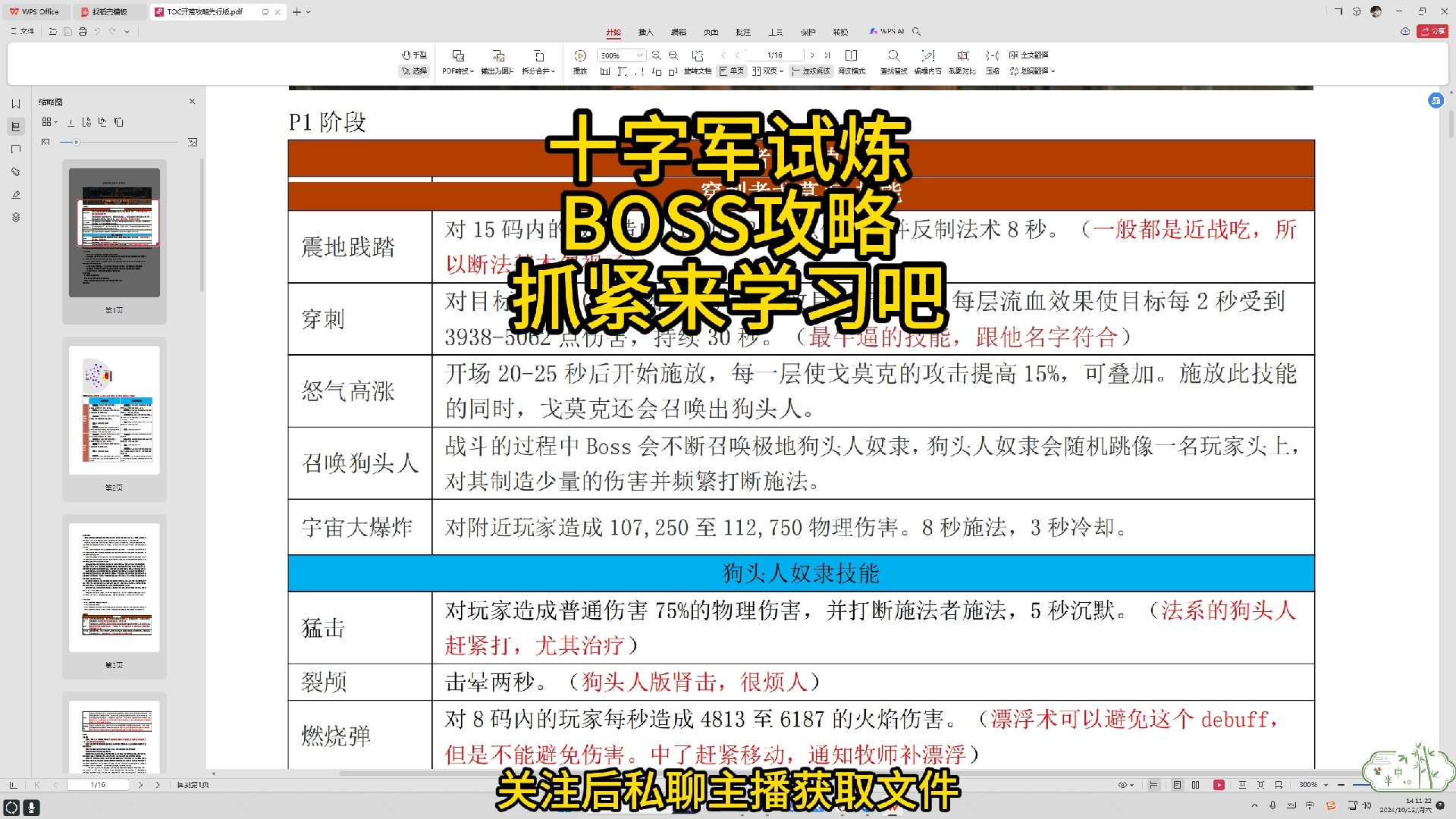1456x819 pixels.
Task: Toggle thumbnail panel in left sidebar
Action: click(x=16, y=127)
